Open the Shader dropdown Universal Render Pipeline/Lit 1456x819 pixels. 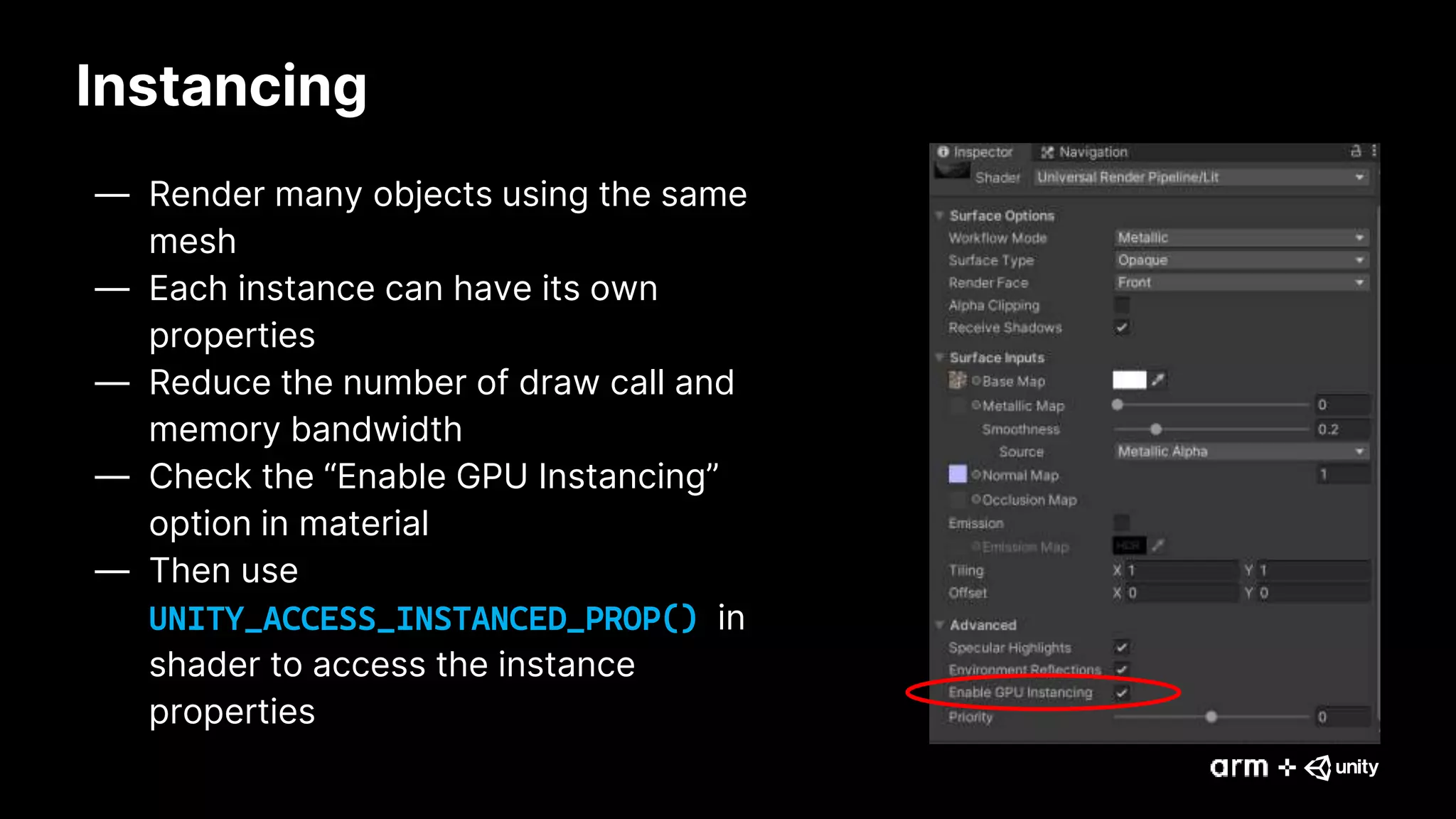[1201, 177]
